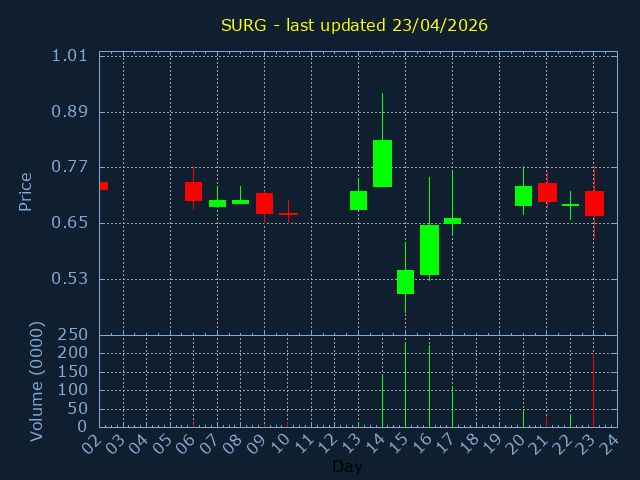
Task: Click the chart title SURG last updated
Action: coord(354,25)
